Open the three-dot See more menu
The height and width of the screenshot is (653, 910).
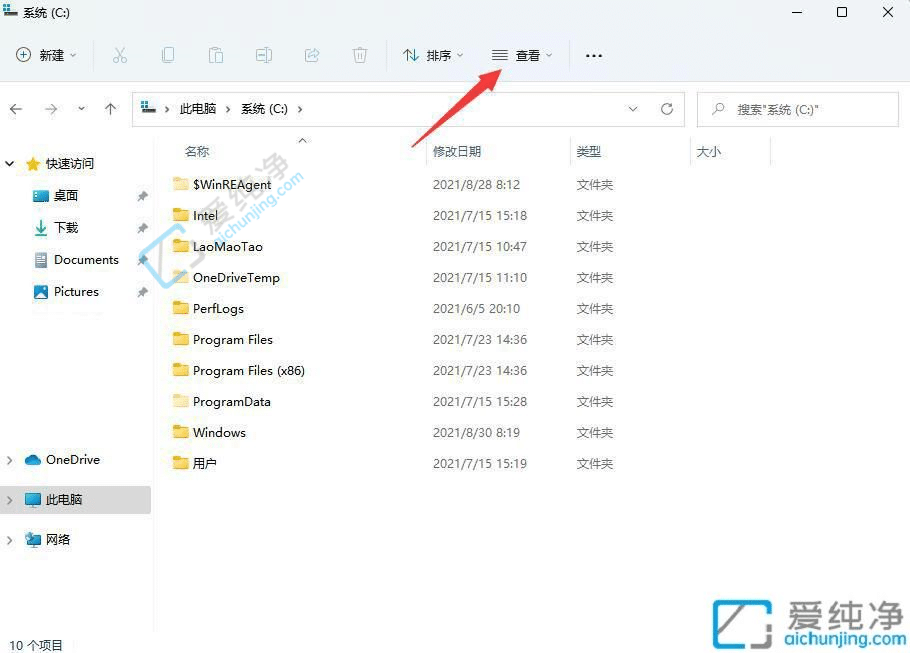click(594, 56)
